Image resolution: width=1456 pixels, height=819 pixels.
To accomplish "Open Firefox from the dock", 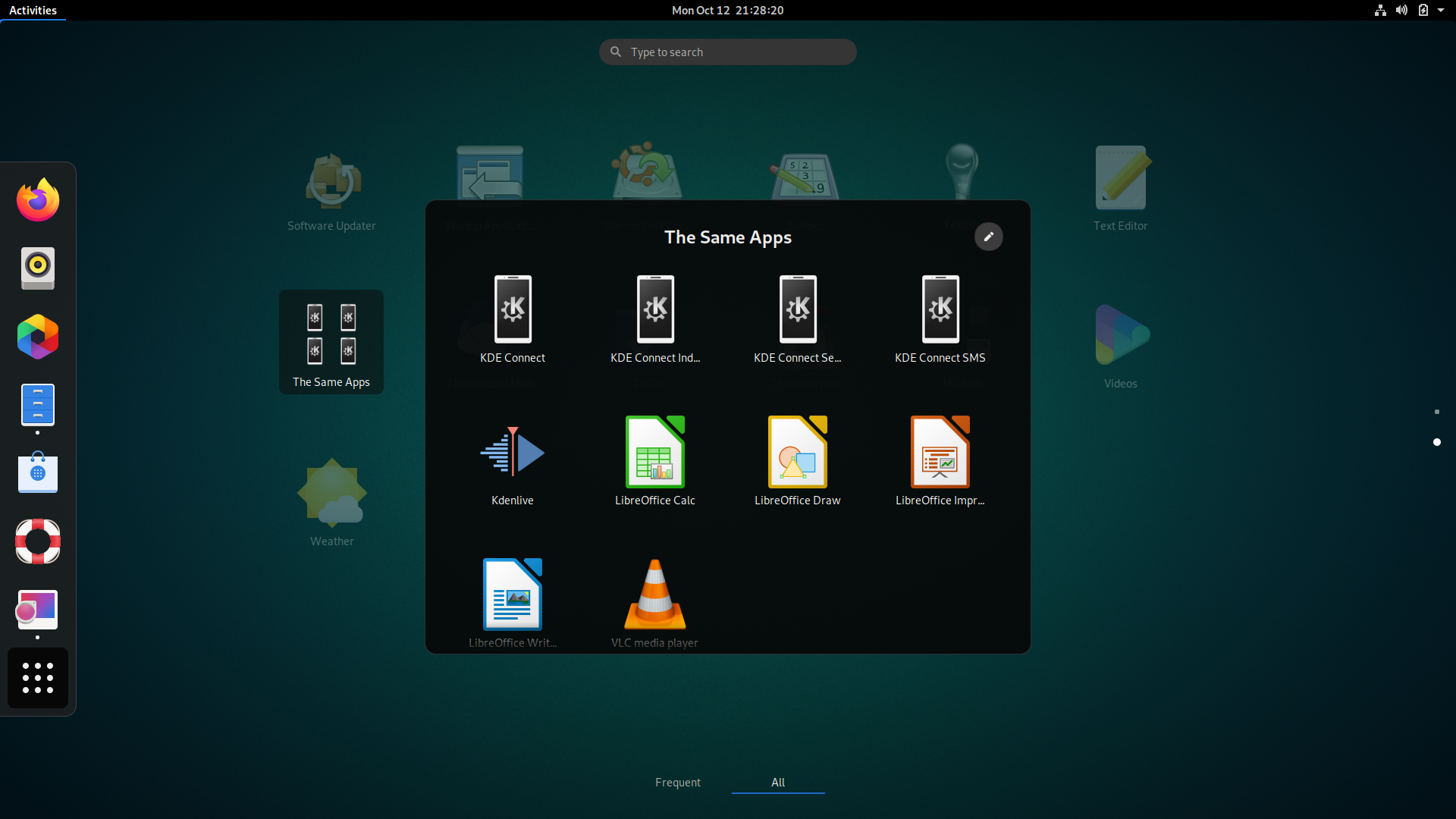I will (x=37, y=199).
